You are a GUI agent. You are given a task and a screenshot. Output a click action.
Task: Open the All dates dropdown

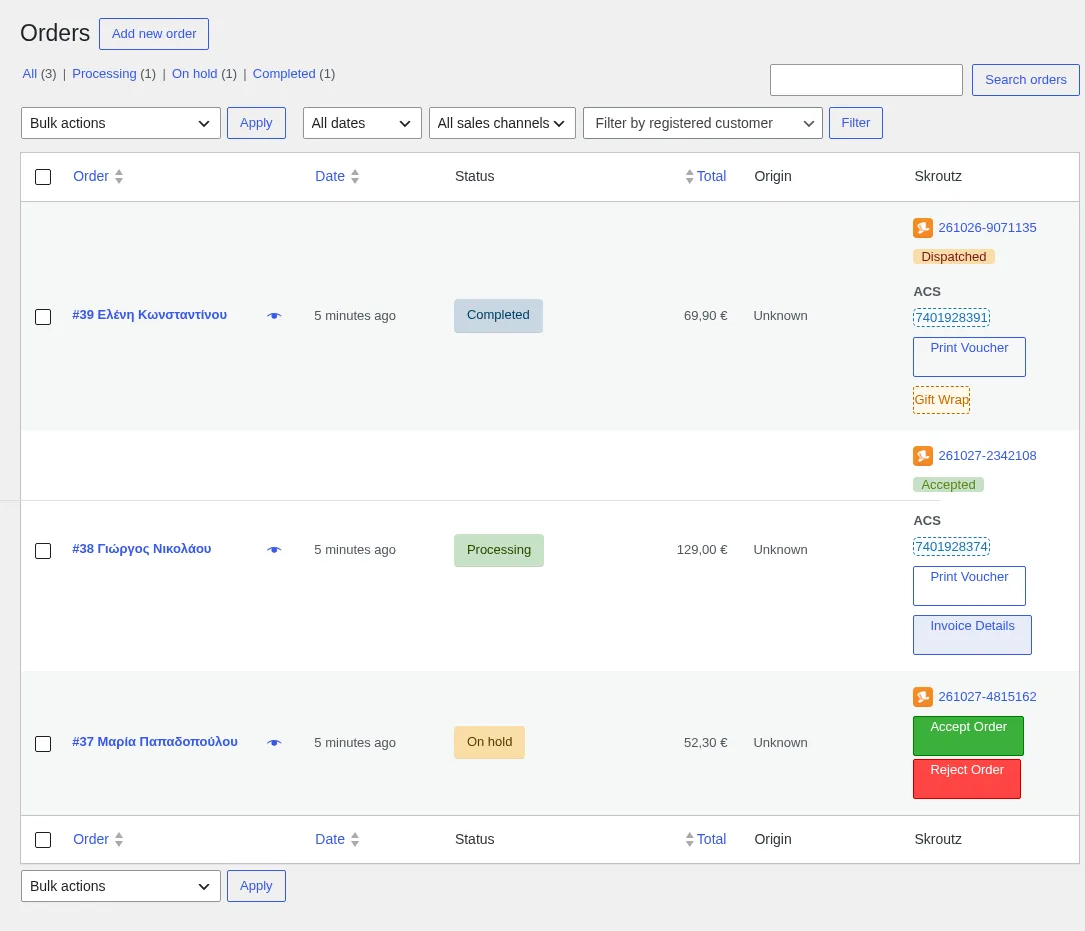(362, 123)
